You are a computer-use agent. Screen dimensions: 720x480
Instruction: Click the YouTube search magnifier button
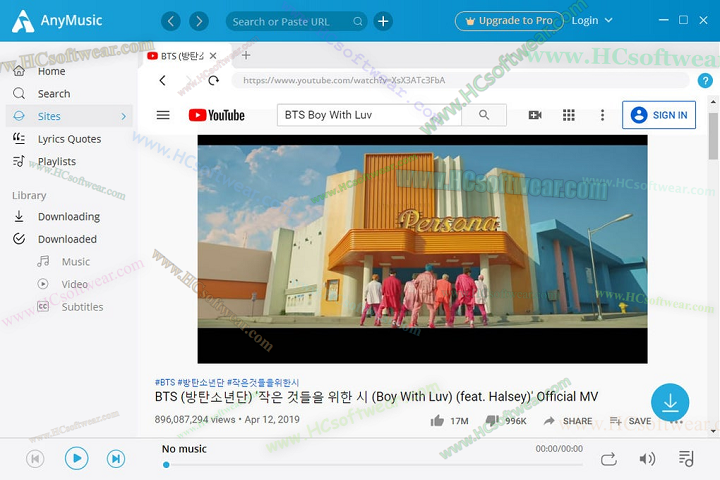484,115
